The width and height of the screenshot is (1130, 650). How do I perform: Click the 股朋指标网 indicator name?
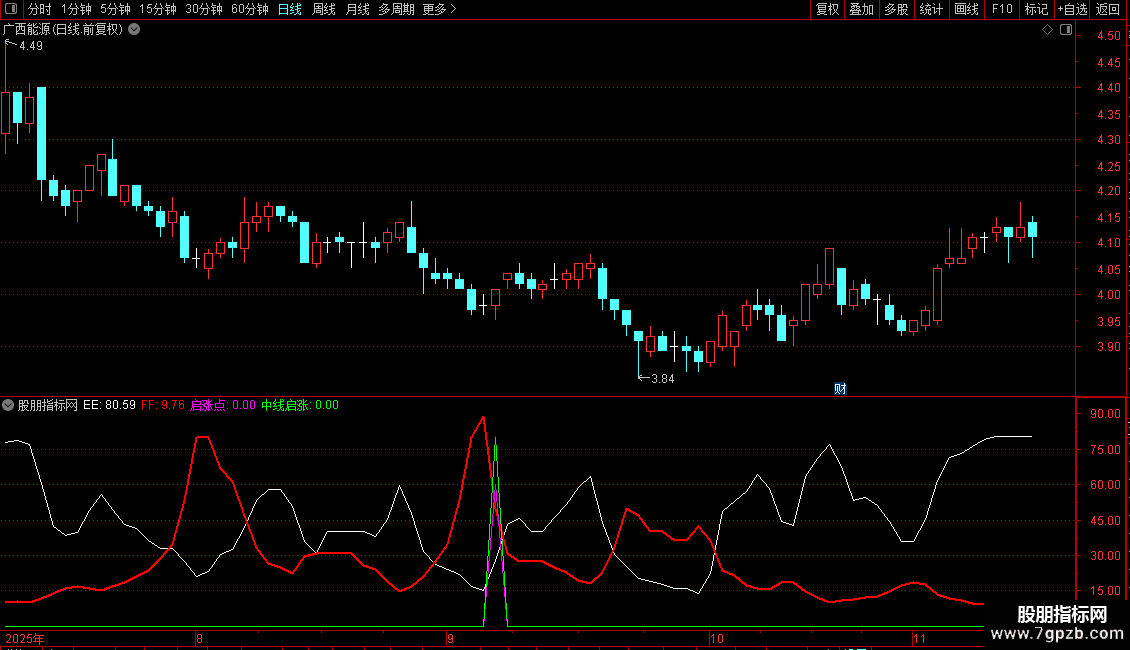point(48,405)
